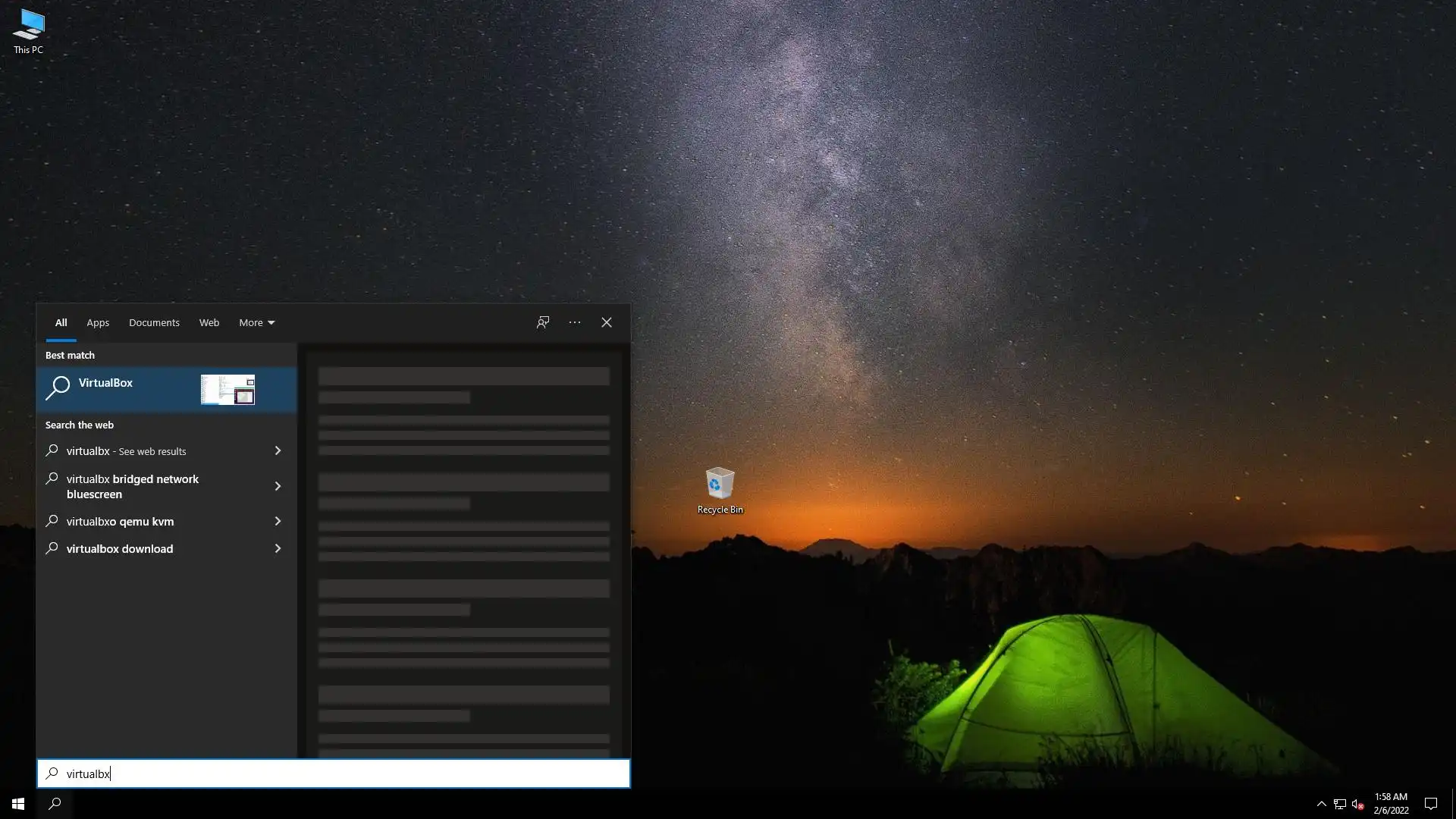The width and height of the screenshot is (1456, 819).
Task: Click the taskbar search magnifier icon
Action: tap(55, 804)
